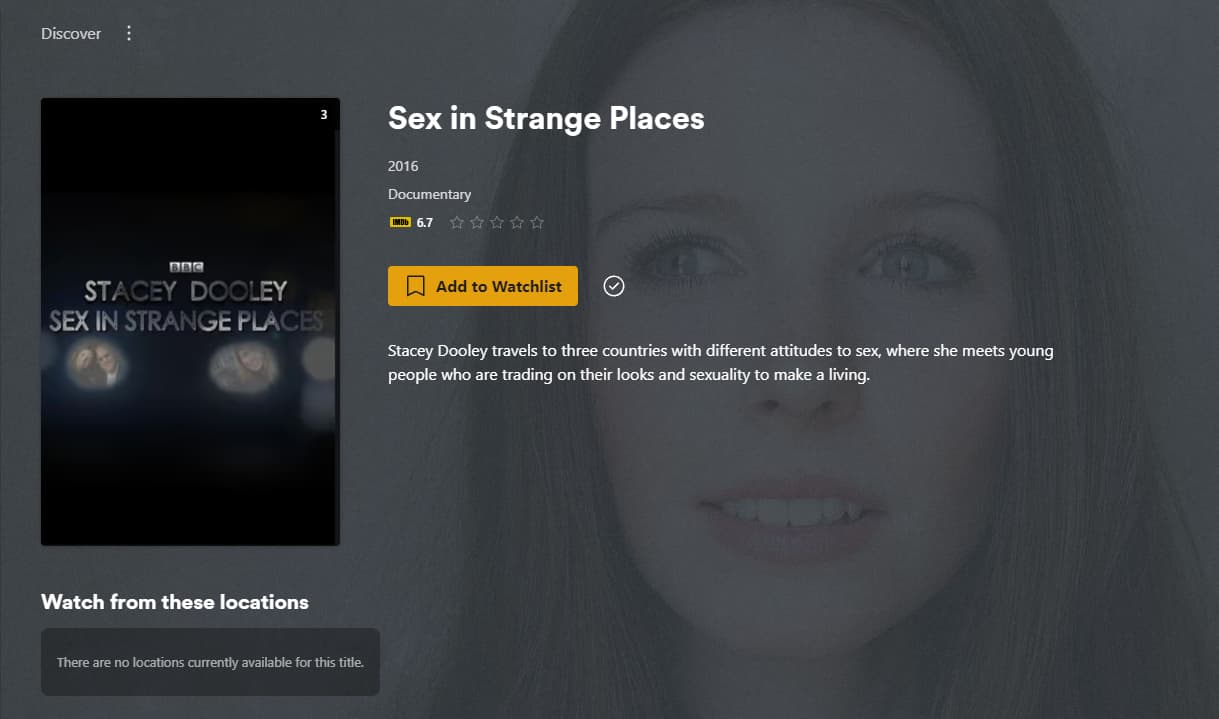This screenshot has width=1219, height=719.
Task: Mark title as watched with circle checkmark
Action: click(614, 287)
